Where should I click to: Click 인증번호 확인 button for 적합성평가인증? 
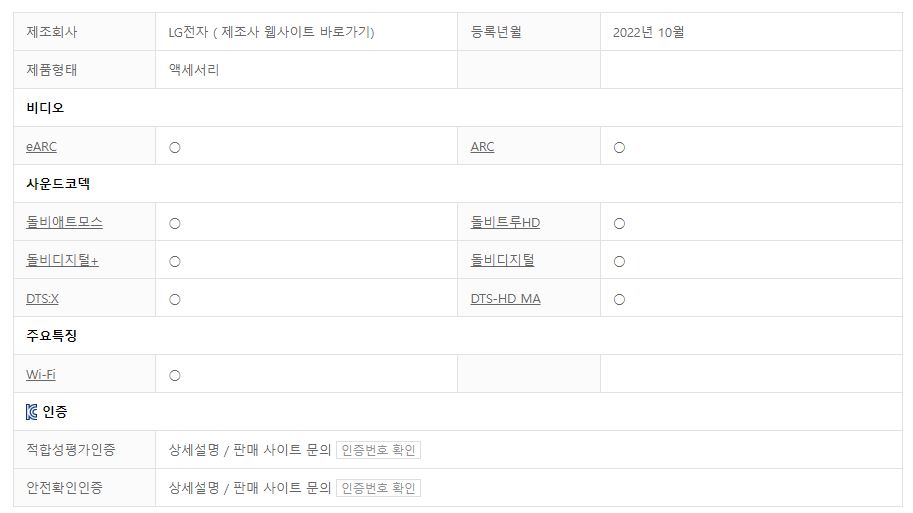pos(378,450)
